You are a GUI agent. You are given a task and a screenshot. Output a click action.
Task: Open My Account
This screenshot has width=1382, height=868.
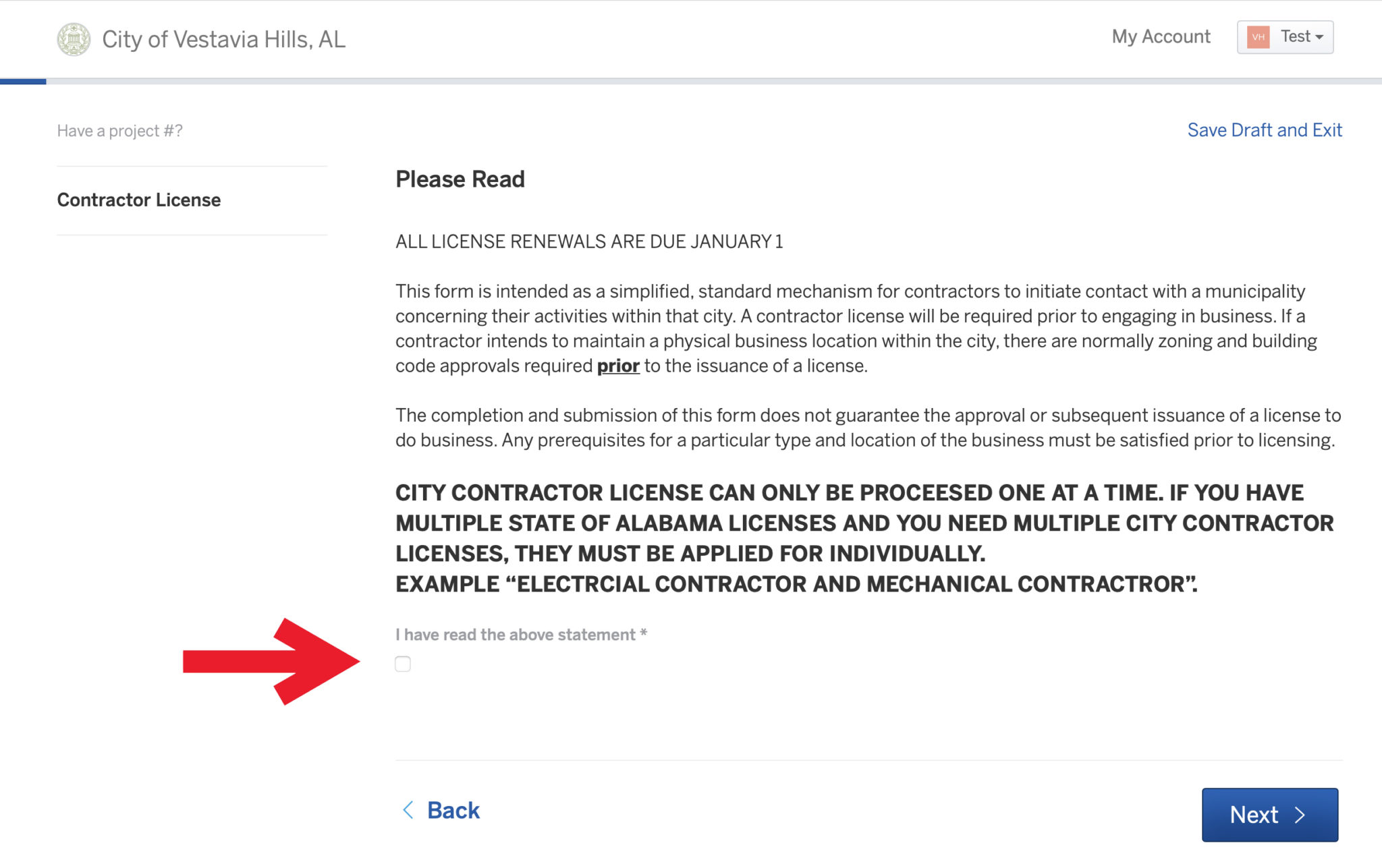point(1161,36)
